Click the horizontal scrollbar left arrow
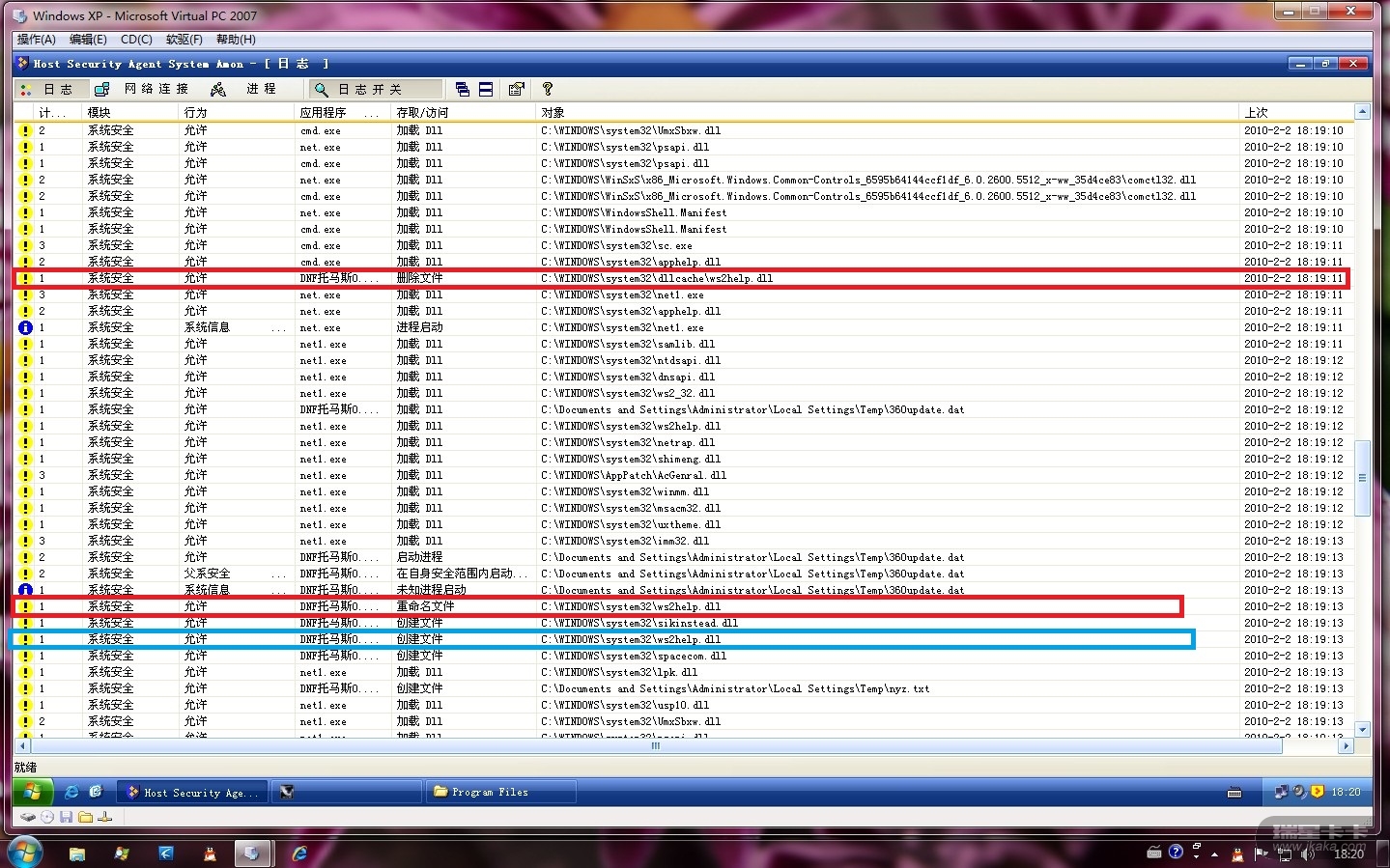The image size is (1390, 868). [x=23, y=746]
